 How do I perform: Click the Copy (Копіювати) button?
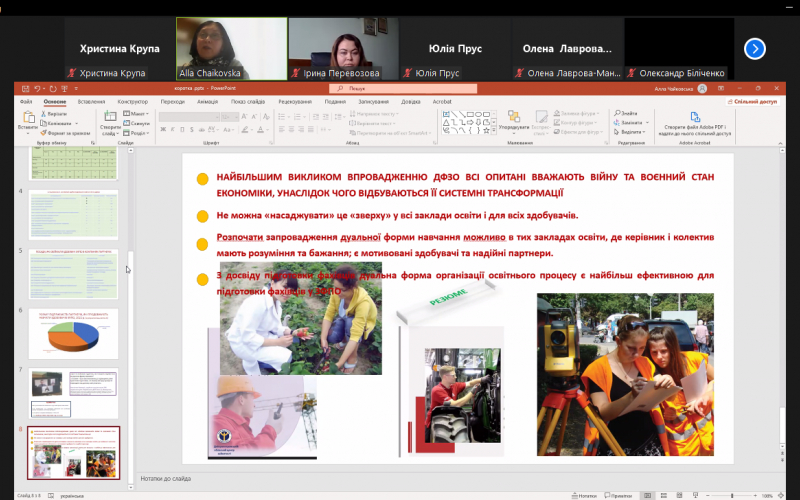[x=56, y=123]
